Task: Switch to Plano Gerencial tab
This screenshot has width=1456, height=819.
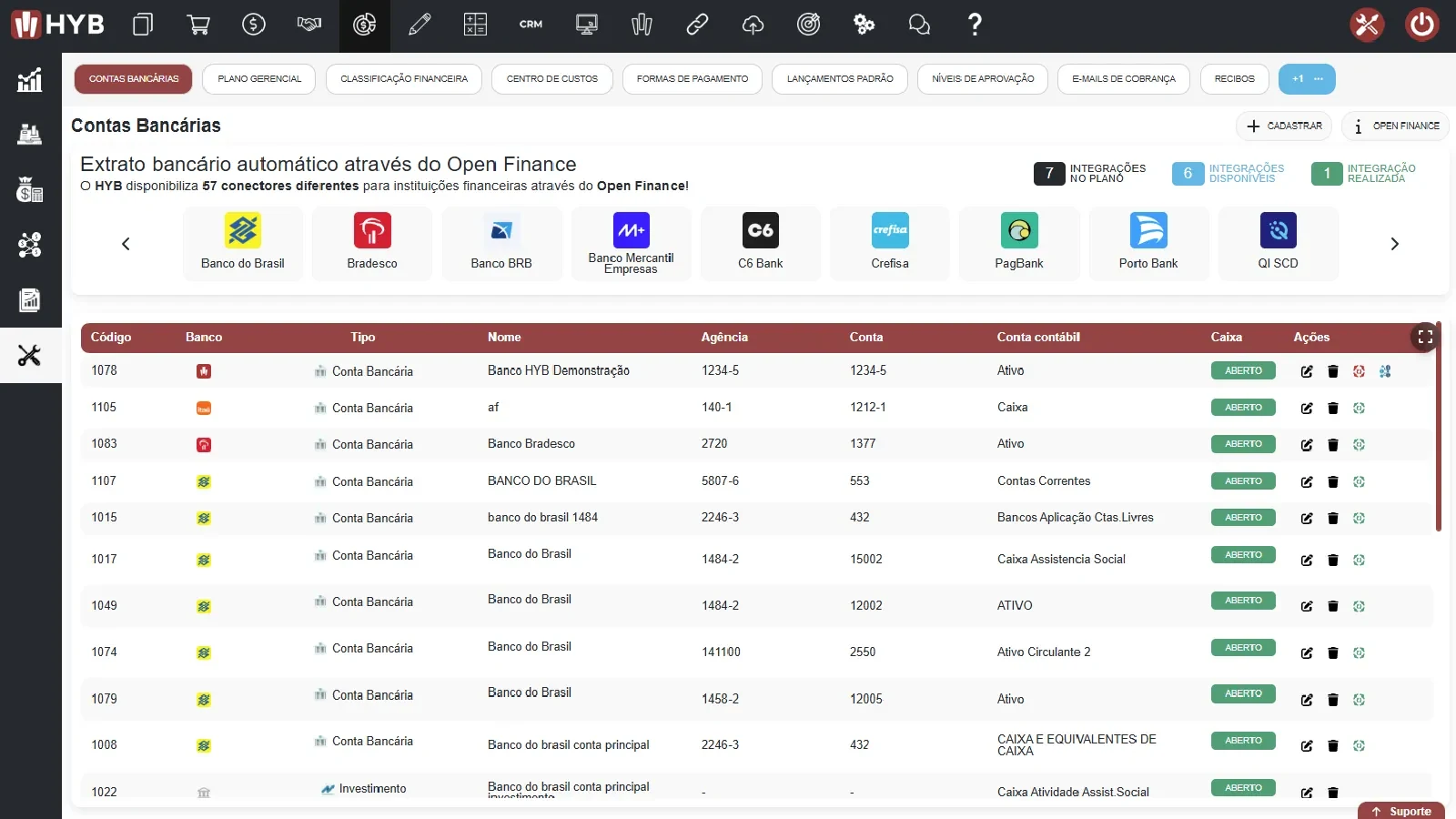Action: (259, 79)
